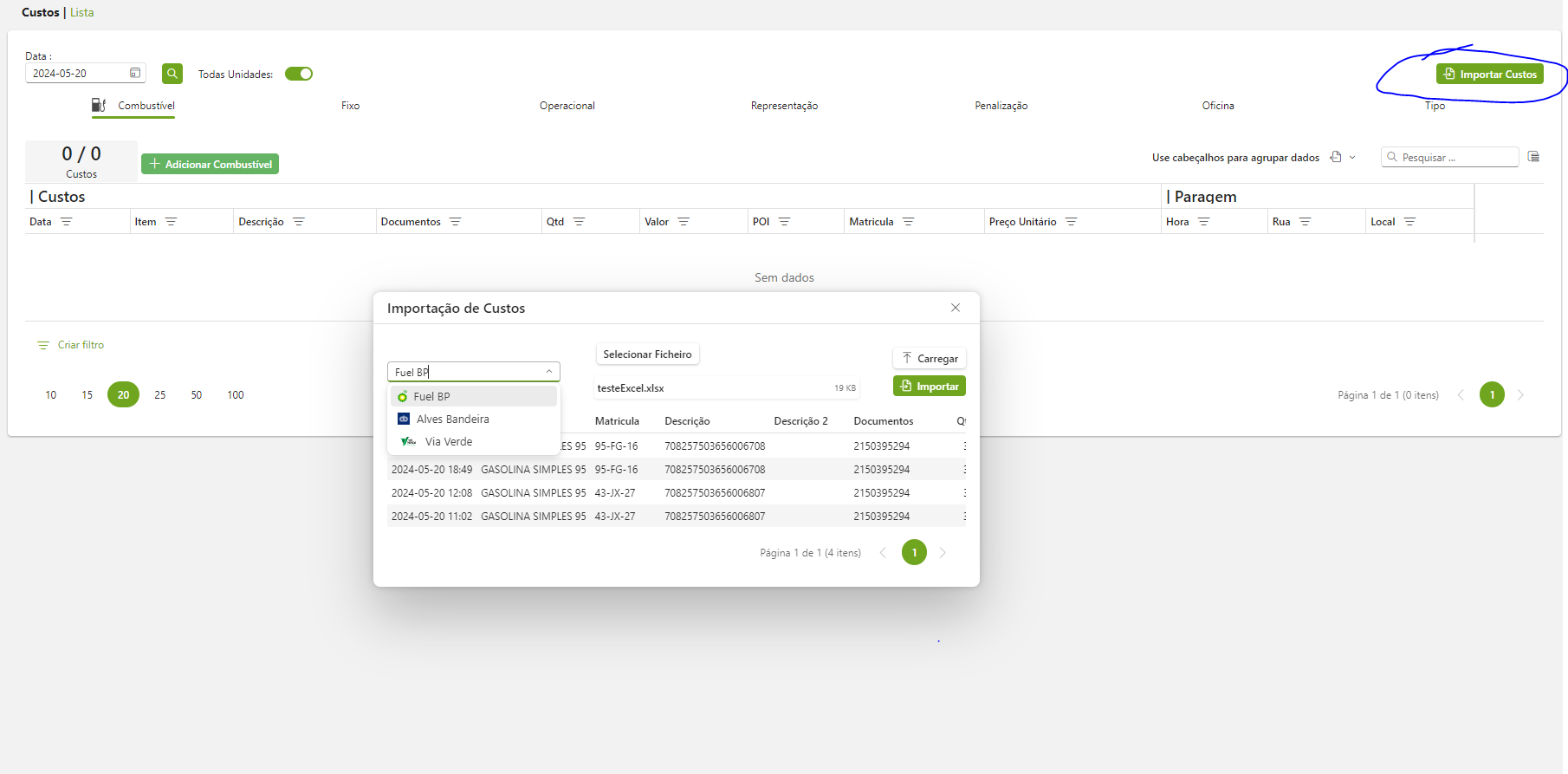The width and height of the screenshot is (1568, 774).
Task: Set page size to 50 rows
Action: 197,395
